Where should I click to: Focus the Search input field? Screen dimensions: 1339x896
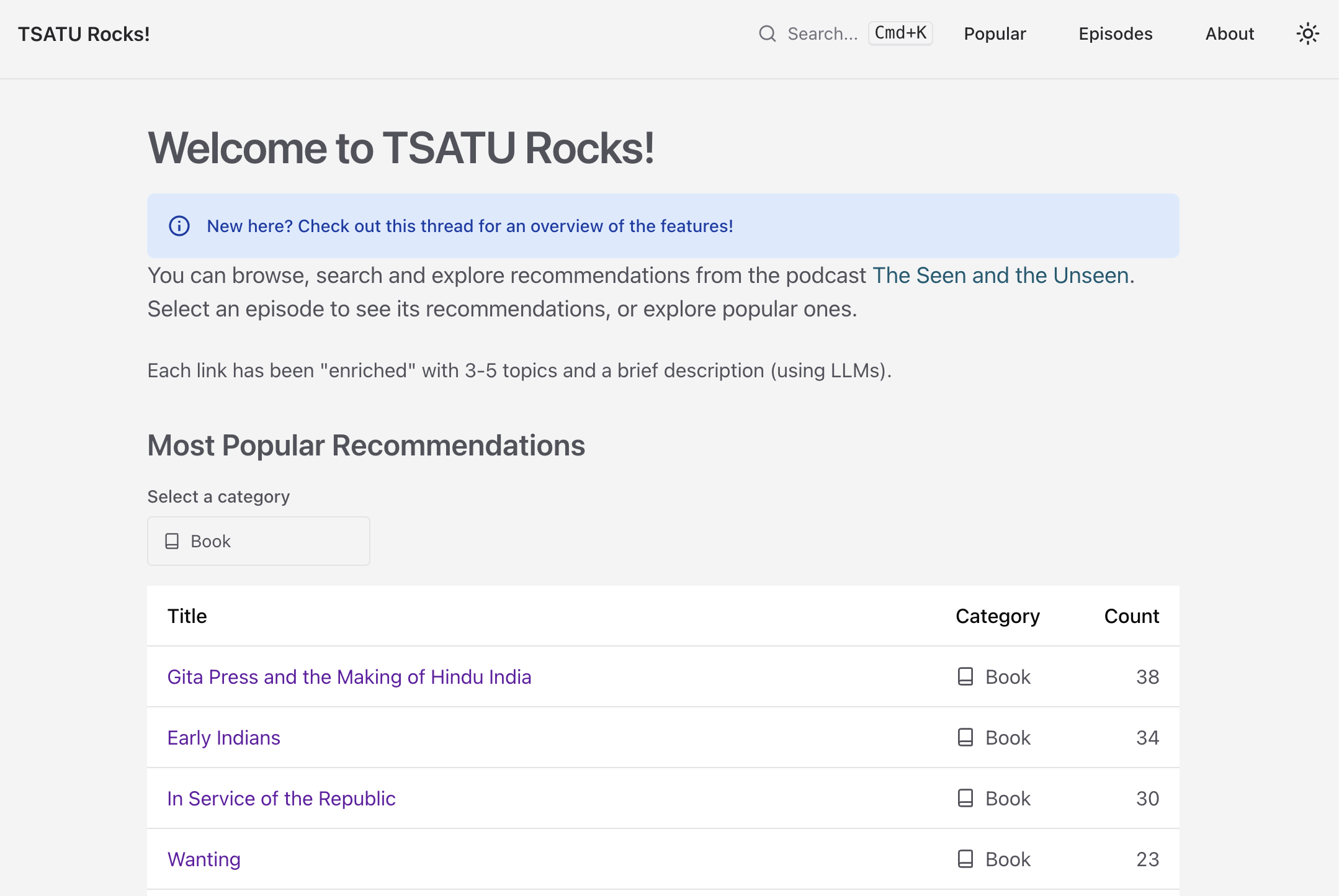click(823, 34)
